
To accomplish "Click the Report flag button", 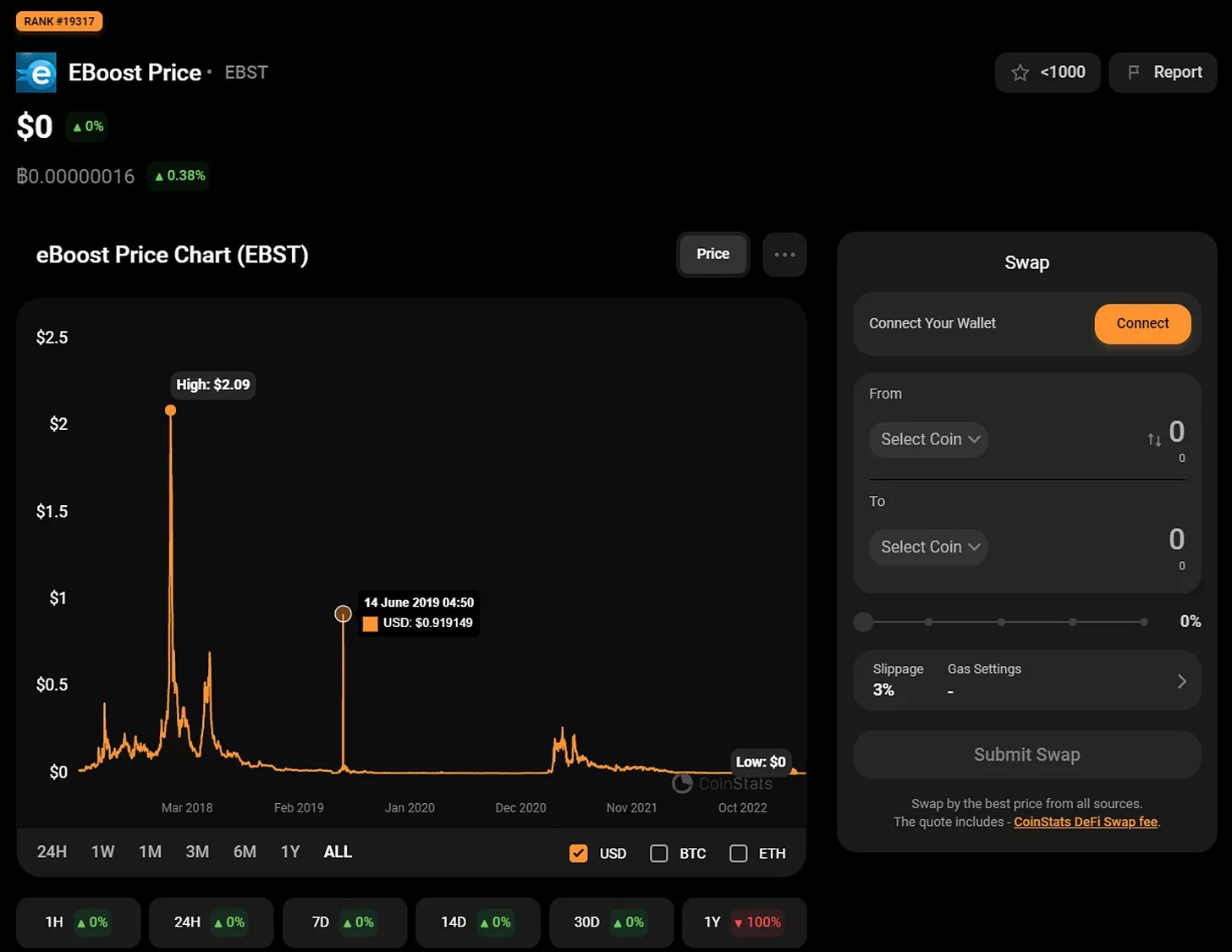I will tap(1163, 73).
